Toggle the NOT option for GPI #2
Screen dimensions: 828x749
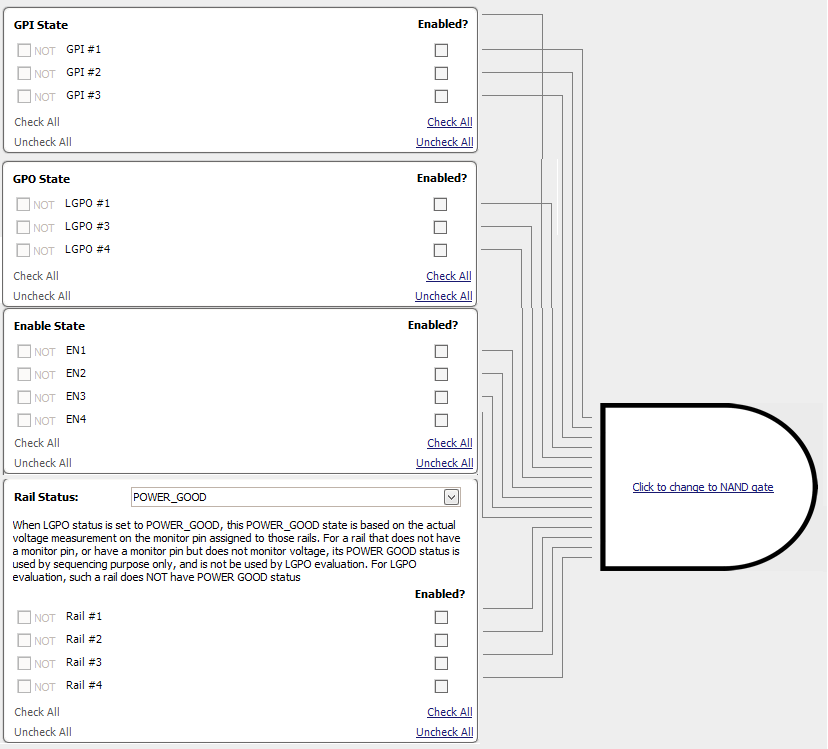pyautogui.click(x=24, y=72)
